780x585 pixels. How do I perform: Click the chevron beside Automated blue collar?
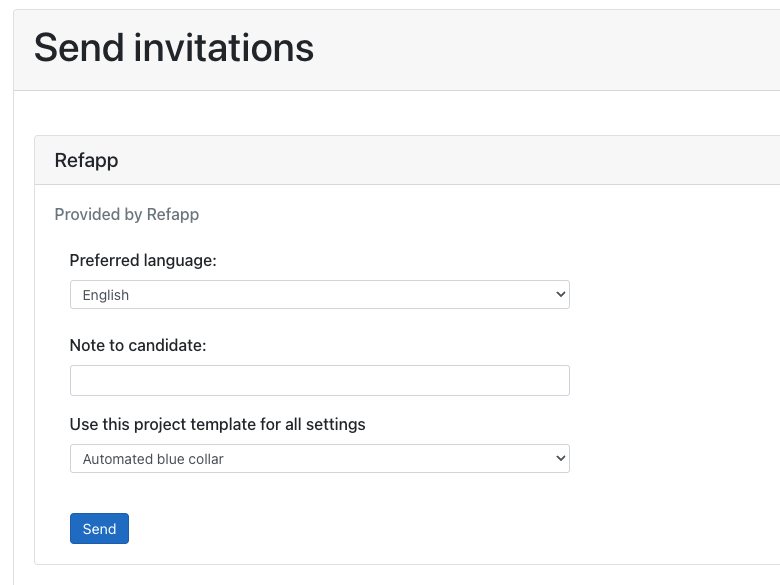pos(561,459)
